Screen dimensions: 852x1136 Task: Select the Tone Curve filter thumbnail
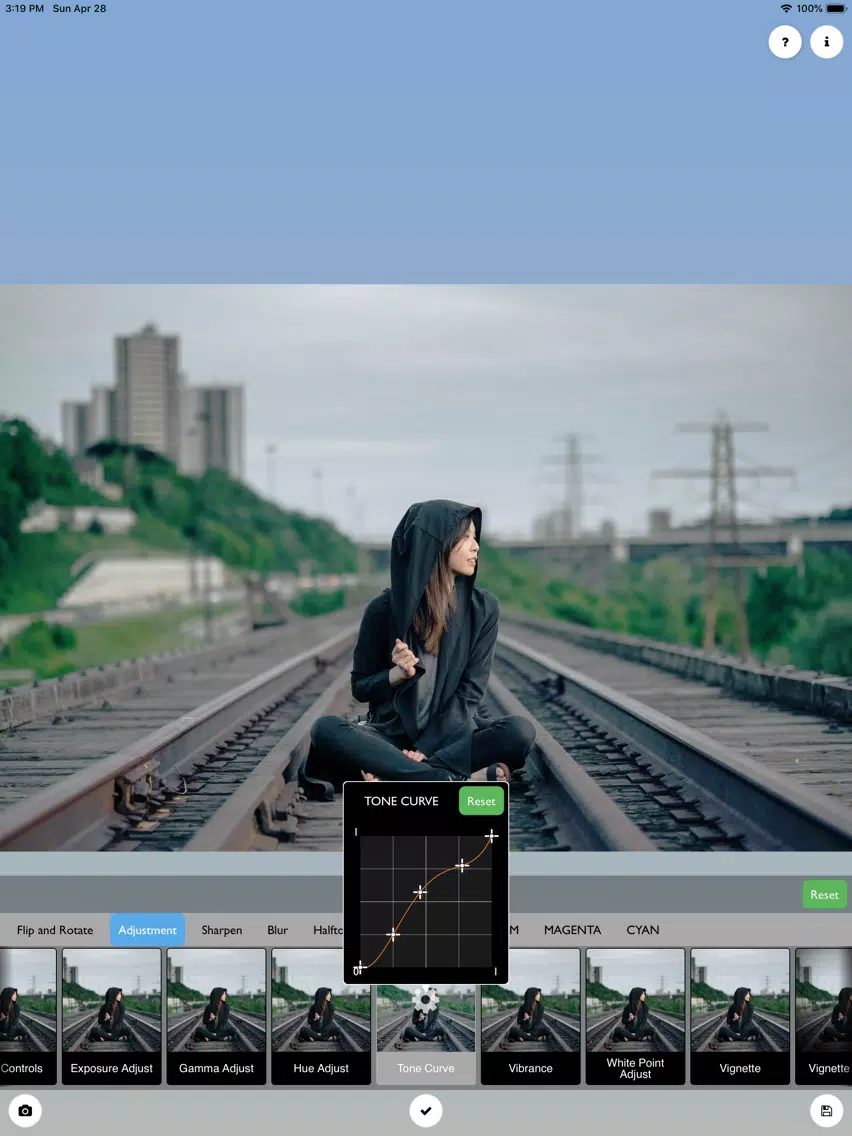426,1035
